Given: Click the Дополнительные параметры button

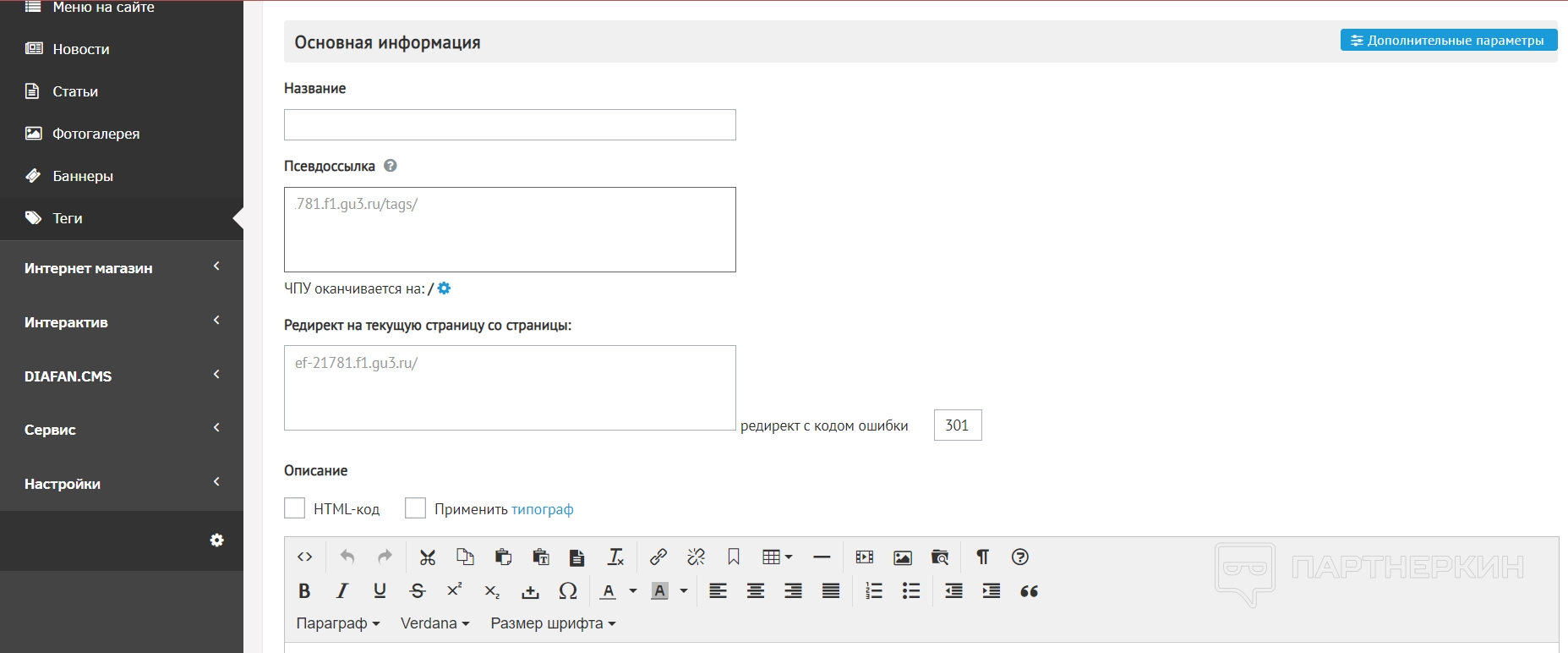Looking at the screenshot, I should 1448,41.
